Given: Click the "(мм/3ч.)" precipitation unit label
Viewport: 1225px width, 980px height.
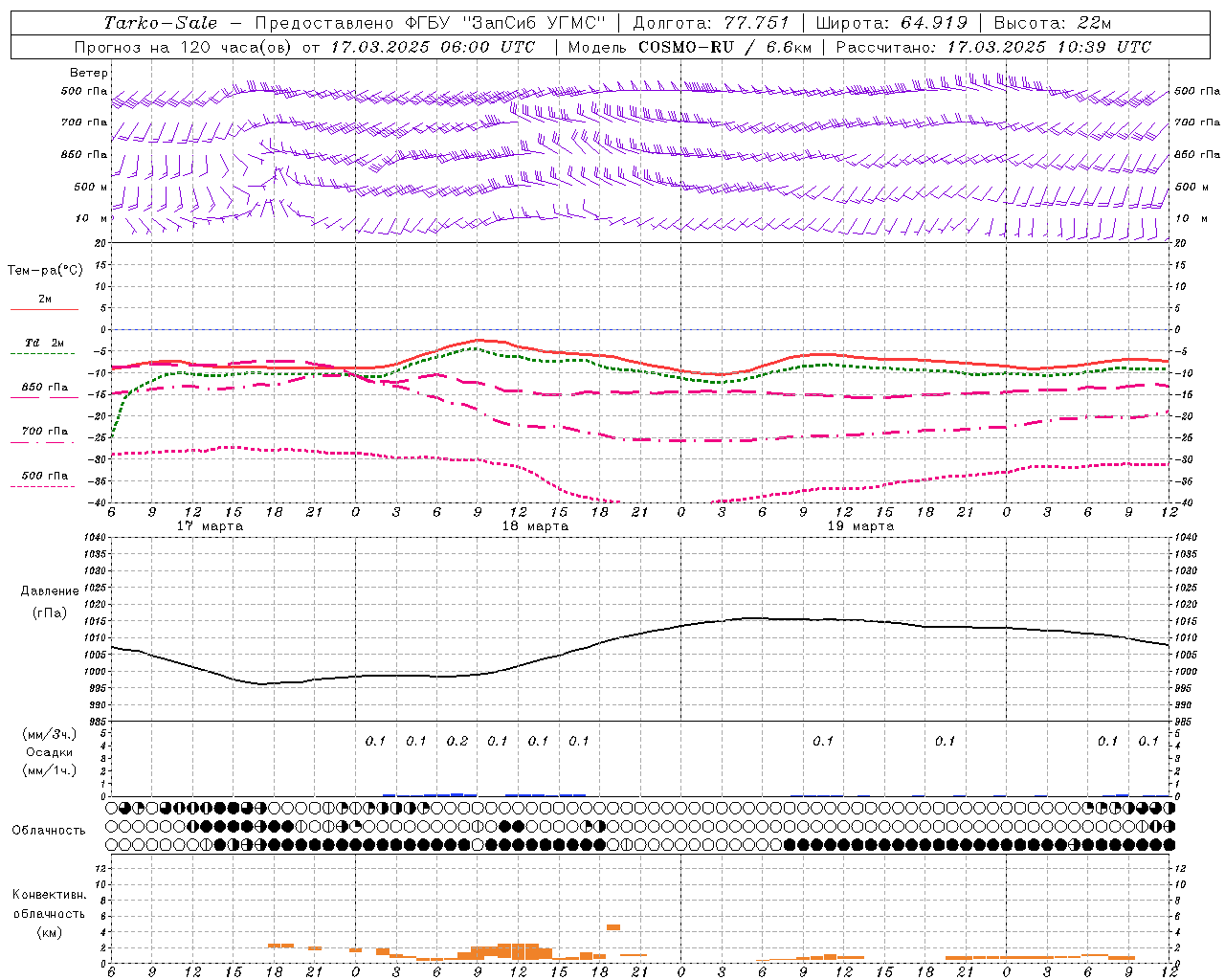Looking at the screenshot, I should [50, 734].
